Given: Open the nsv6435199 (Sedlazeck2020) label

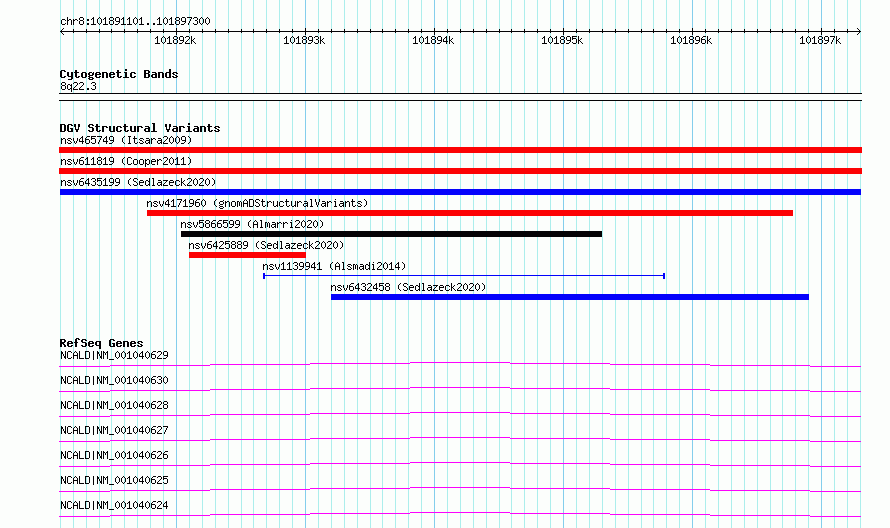Looking at the screenshot, I should (138, 182).
